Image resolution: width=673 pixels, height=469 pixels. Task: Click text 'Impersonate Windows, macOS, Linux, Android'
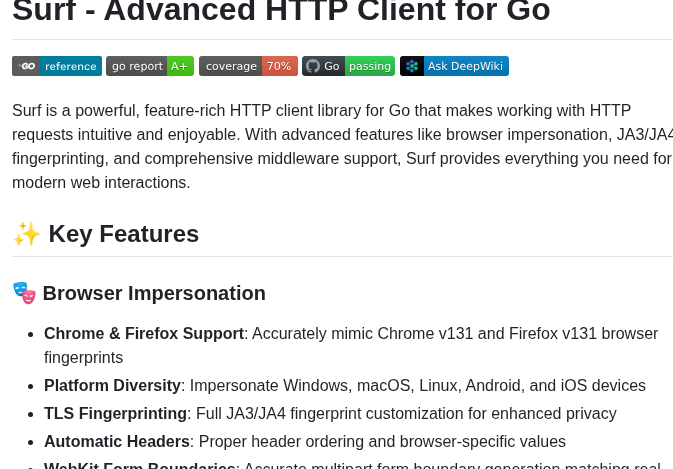click(x=355, y=385)
